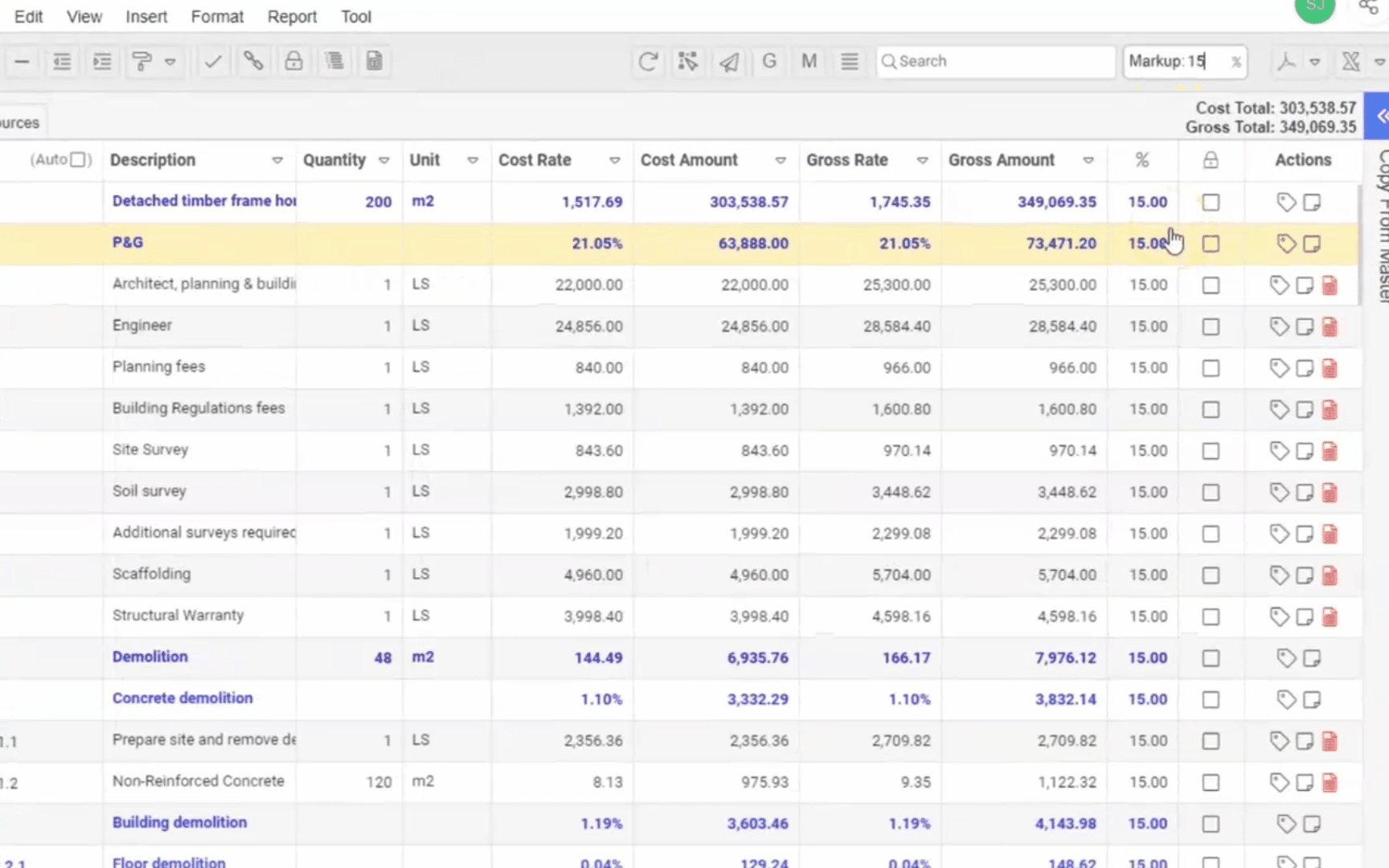Open the Cost Rate column dropdown arrow
Viewport: 1389px width, 868px height.
(615, 161)
